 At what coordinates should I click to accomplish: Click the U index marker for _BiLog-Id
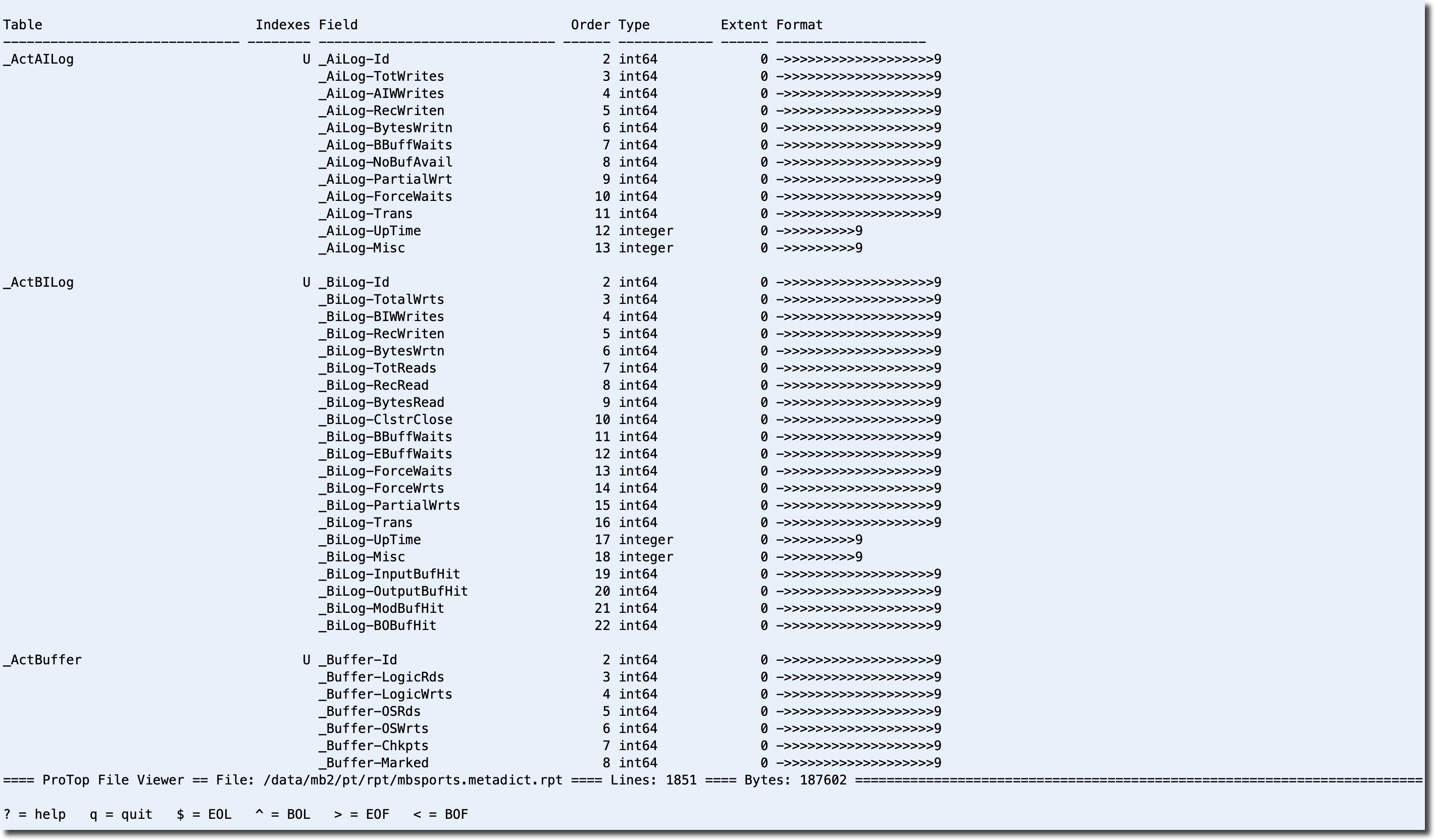(306, 283)
